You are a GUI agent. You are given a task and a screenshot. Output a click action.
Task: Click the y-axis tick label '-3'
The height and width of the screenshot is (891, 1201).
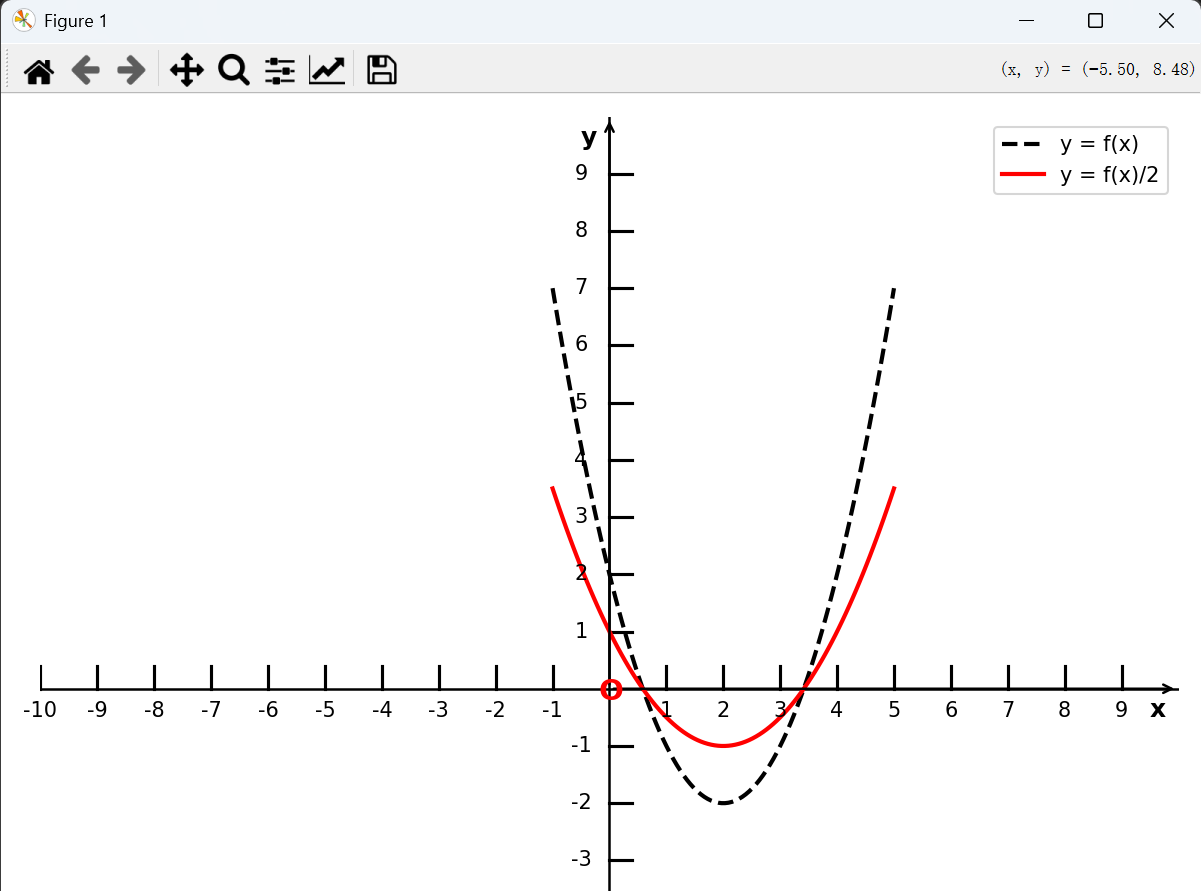pos(581,859)
